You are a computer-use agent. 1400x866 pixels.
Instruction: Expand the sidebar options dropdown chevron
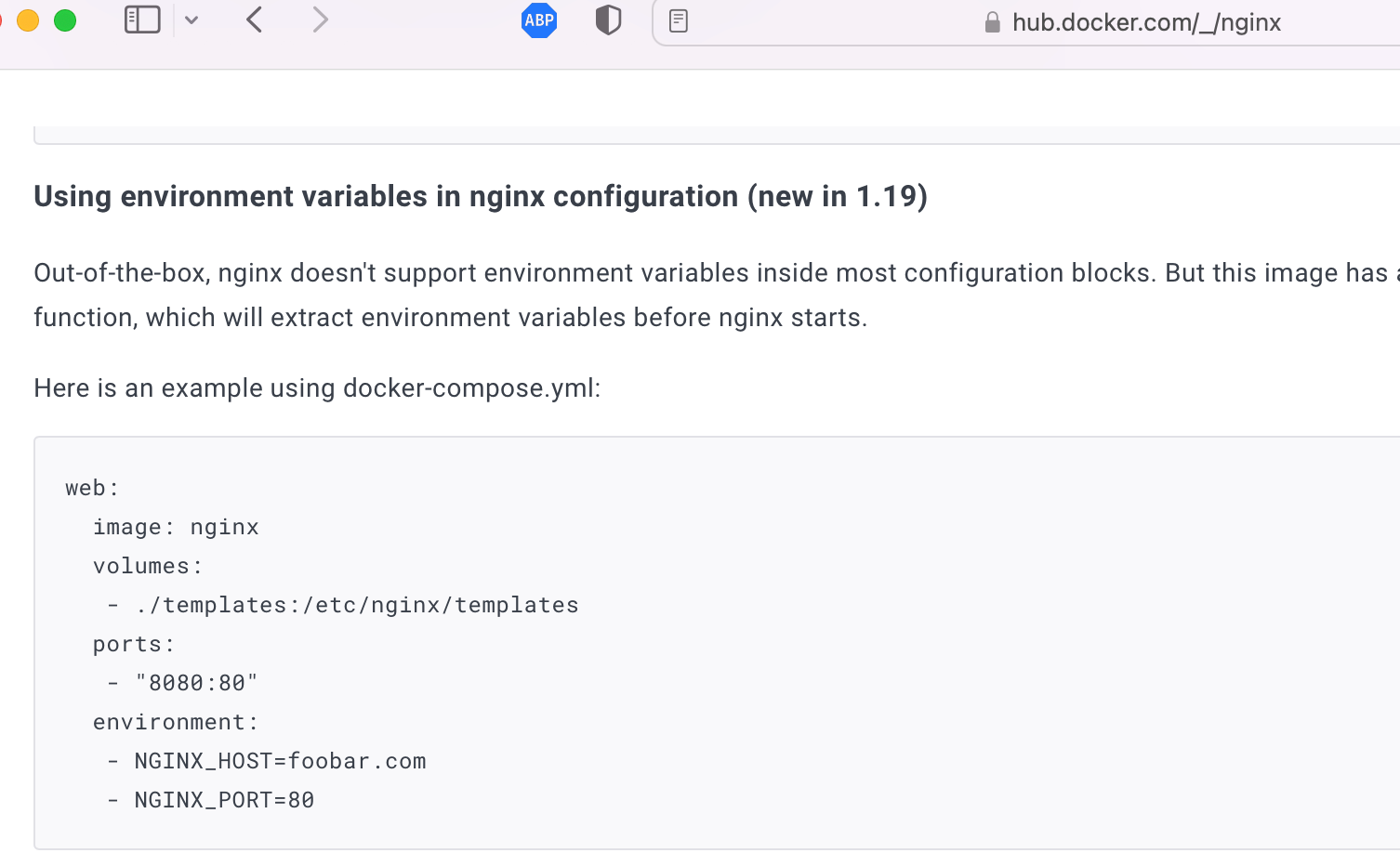(x=192, y=20)
